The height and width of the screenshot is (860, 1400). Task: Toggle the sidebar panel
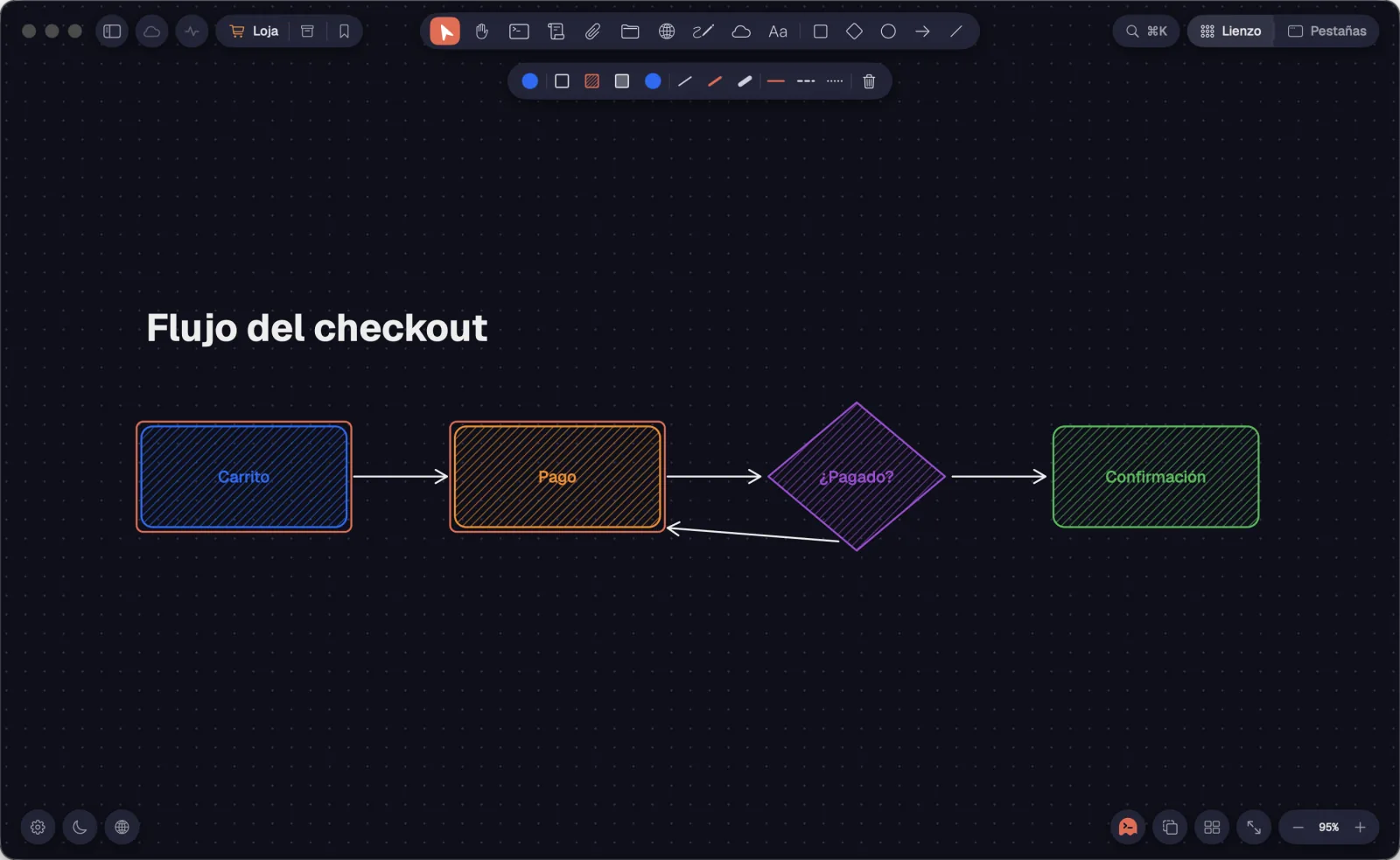click(112, 31)
